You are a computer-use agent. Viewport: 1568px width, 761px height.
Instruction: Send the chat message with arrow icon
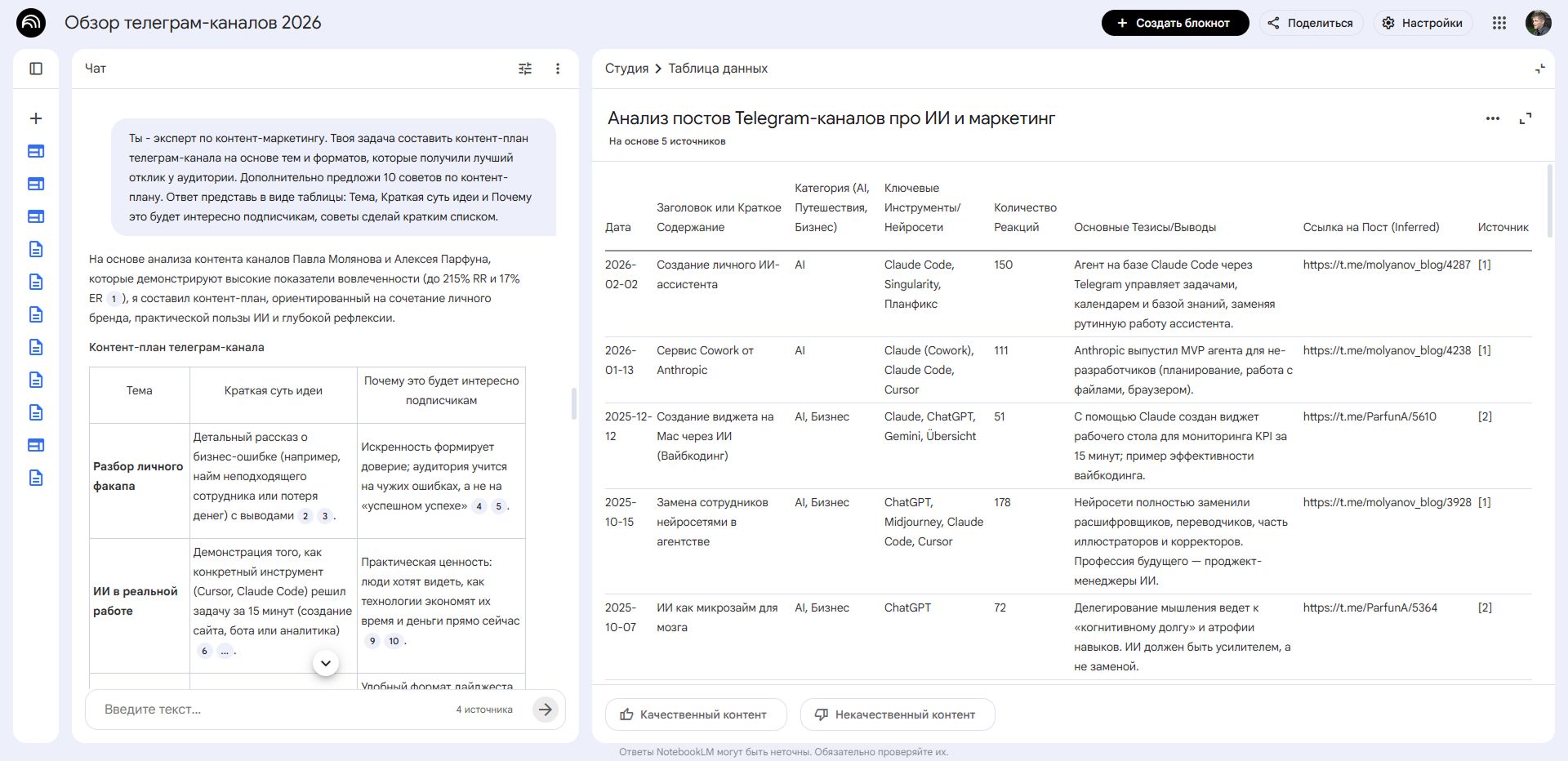point(545,710)
